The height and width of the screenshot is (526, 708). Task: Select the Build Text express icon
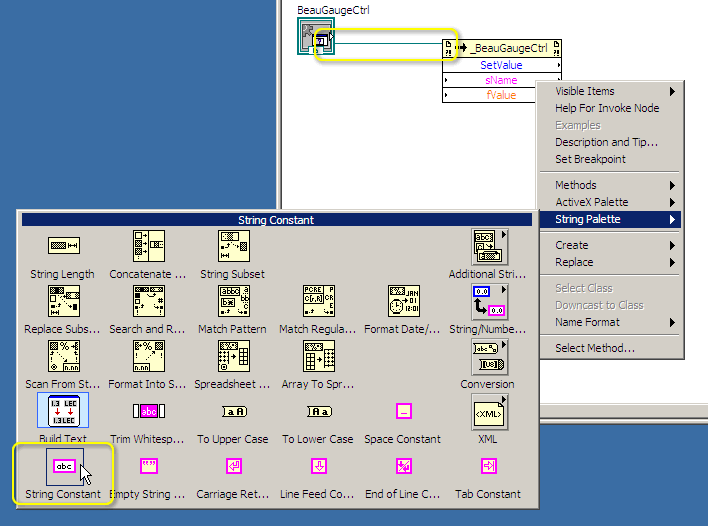63,410
